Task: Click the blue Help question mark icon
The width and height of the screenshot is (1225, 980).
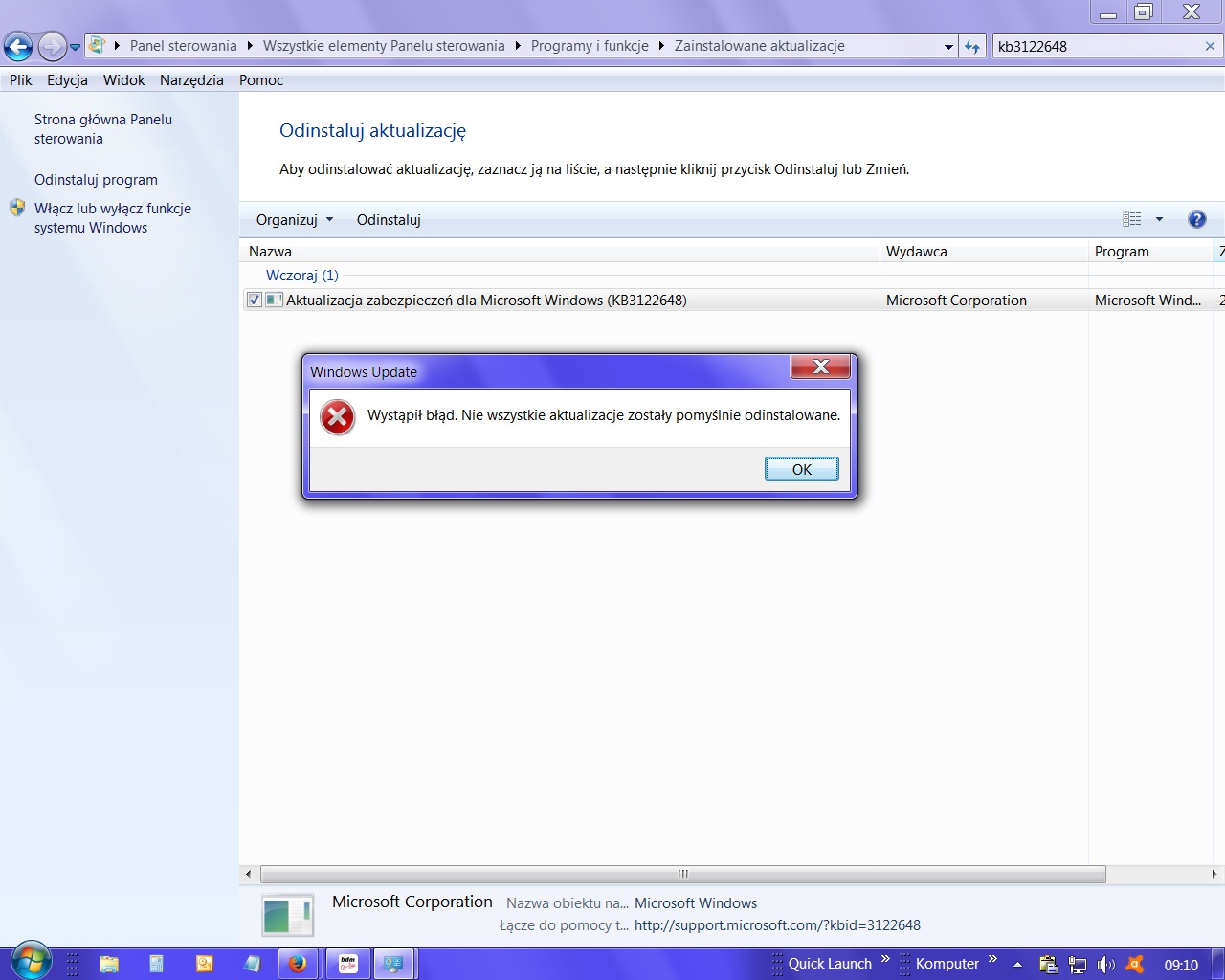Action: click(1196, 219)
